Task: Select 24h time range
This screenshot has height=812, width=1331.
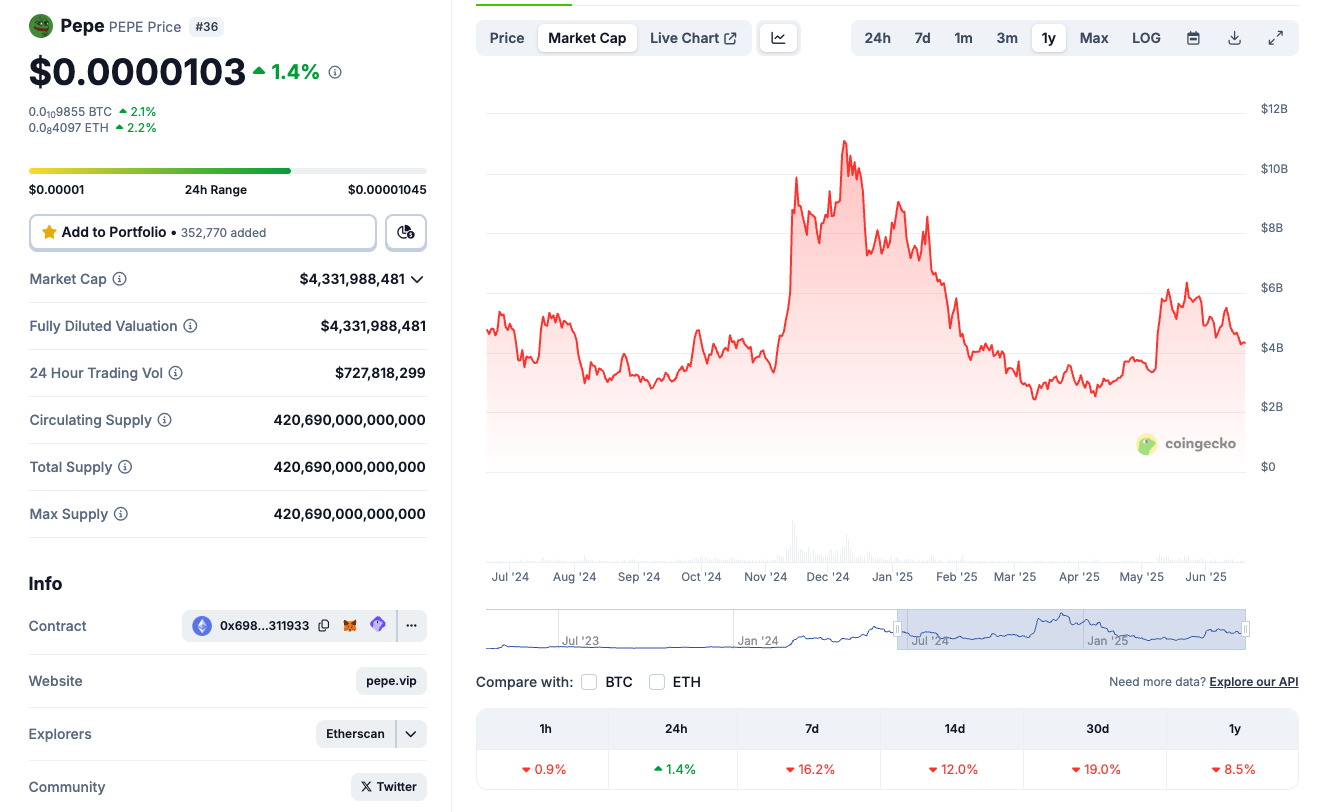Action: tap(877, 38)
